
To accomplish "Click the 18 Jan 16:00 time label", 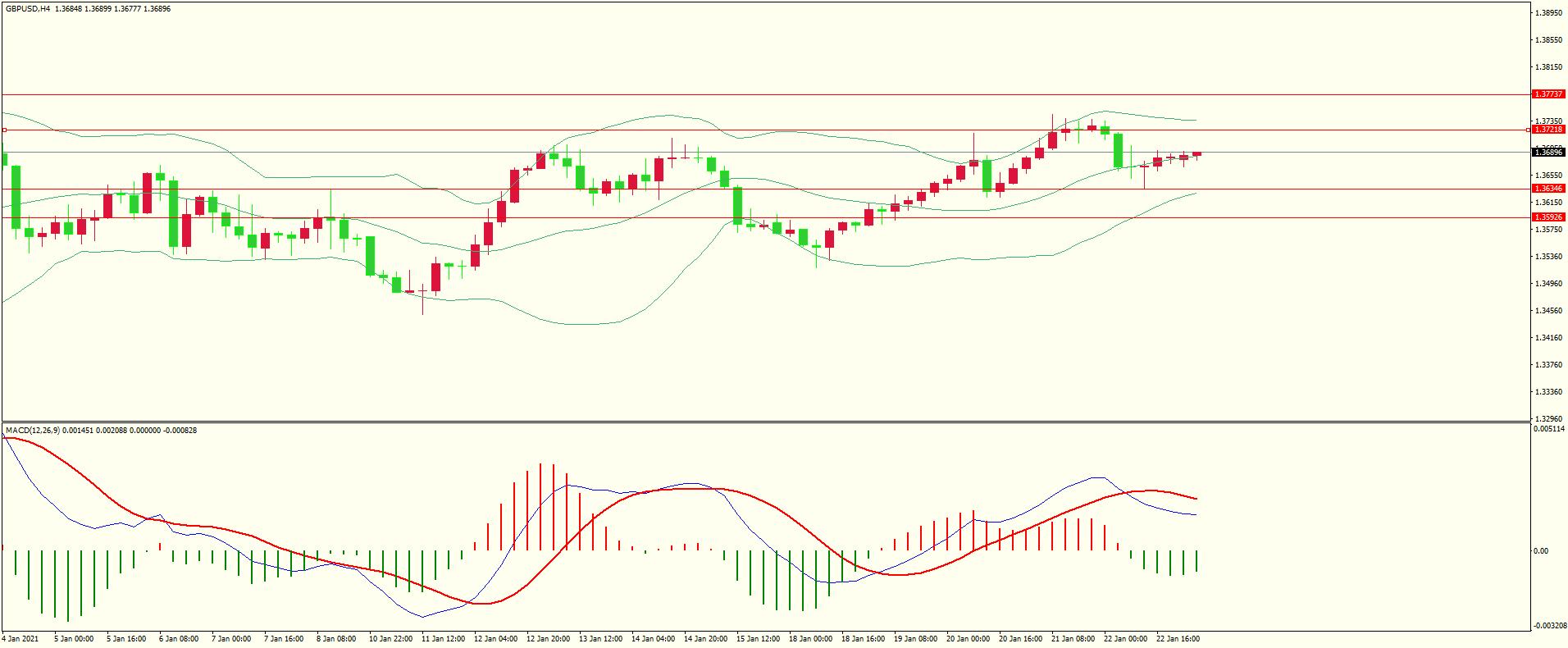I will tap(863, 639).
